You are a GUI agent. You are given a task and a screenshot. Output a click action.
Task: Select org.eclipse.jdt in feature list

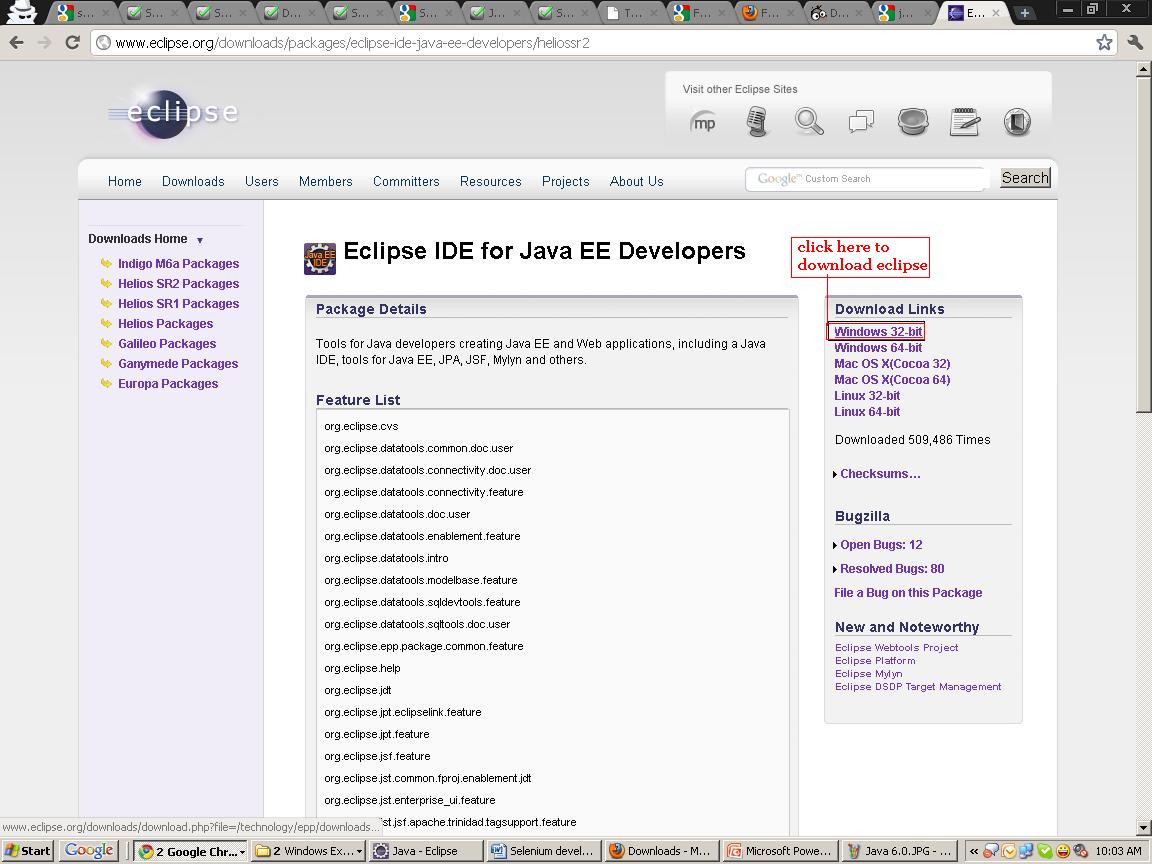[358, 691]
